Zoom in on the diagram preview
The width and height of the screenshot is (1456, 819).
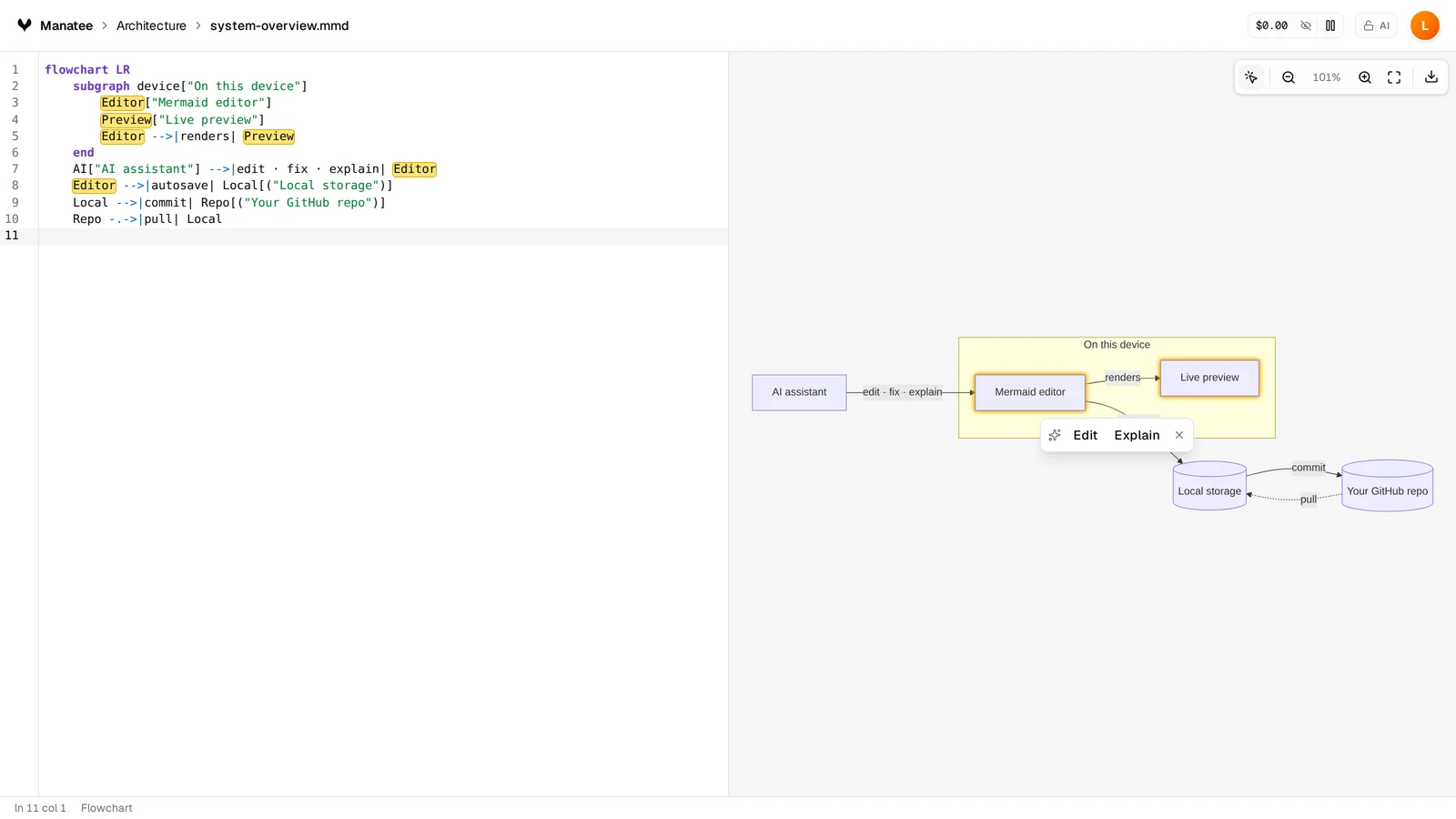[x=1365, y=77]
